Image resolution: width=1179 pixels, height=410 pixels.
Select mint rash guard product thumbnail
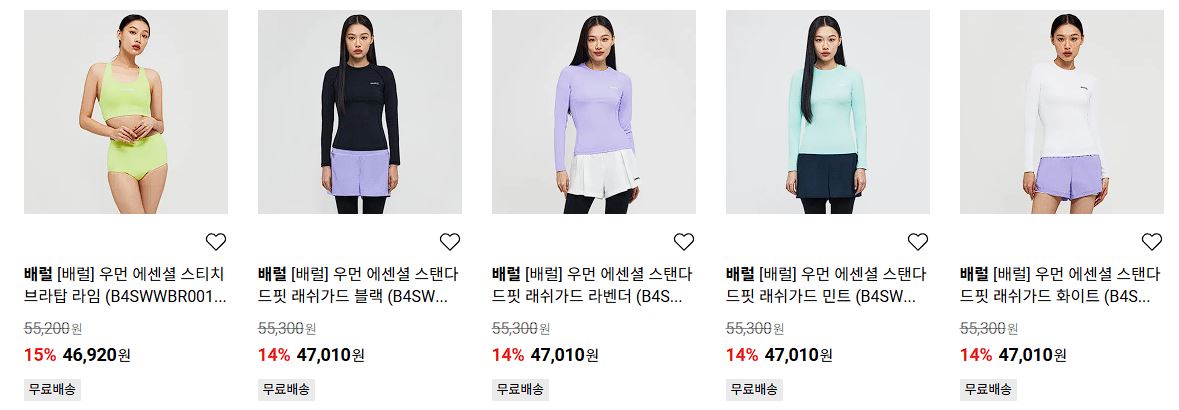pos(827,112)
